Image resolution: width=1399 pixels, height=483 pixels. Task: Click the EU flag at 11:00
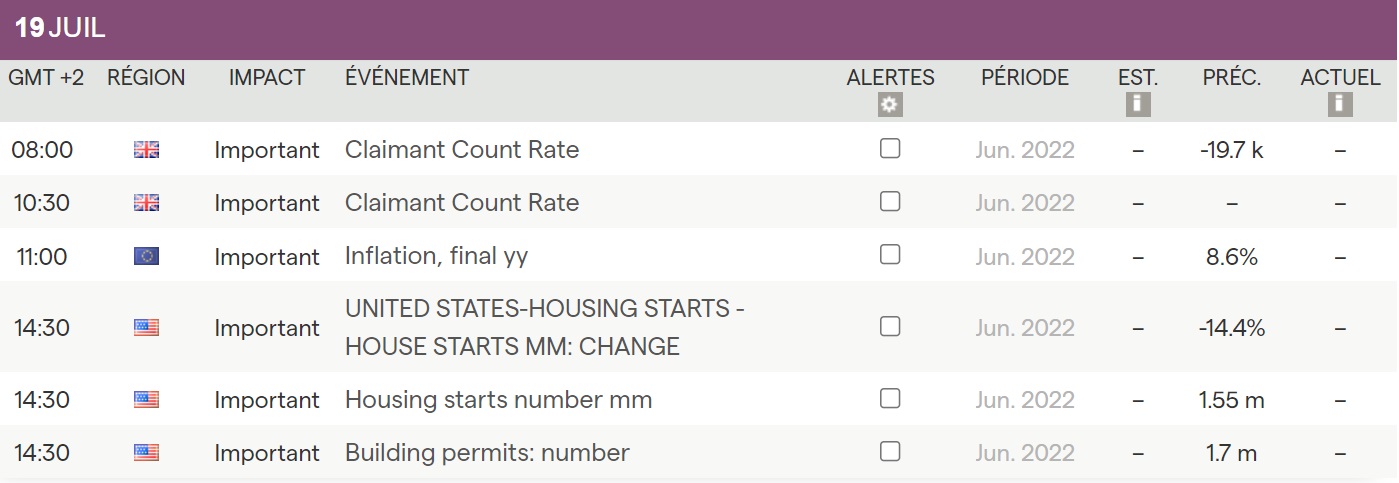[146, 257]
